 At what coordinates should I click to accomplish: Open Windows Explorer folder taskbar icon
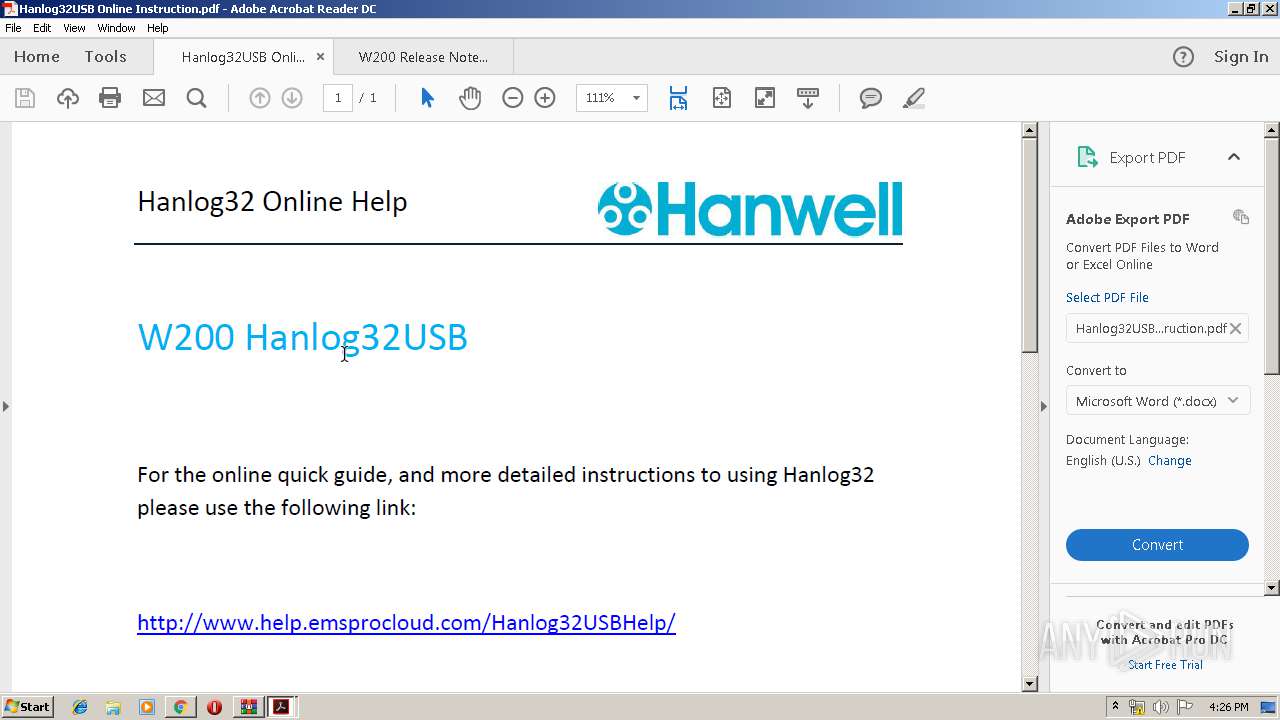click(x=113, y=707)
